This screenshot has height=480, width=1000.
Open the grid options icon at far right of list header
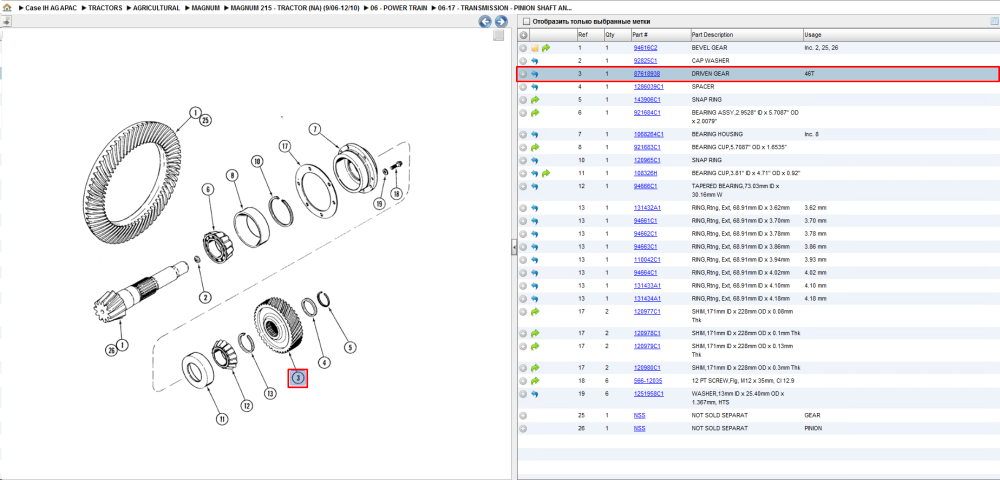993,22
